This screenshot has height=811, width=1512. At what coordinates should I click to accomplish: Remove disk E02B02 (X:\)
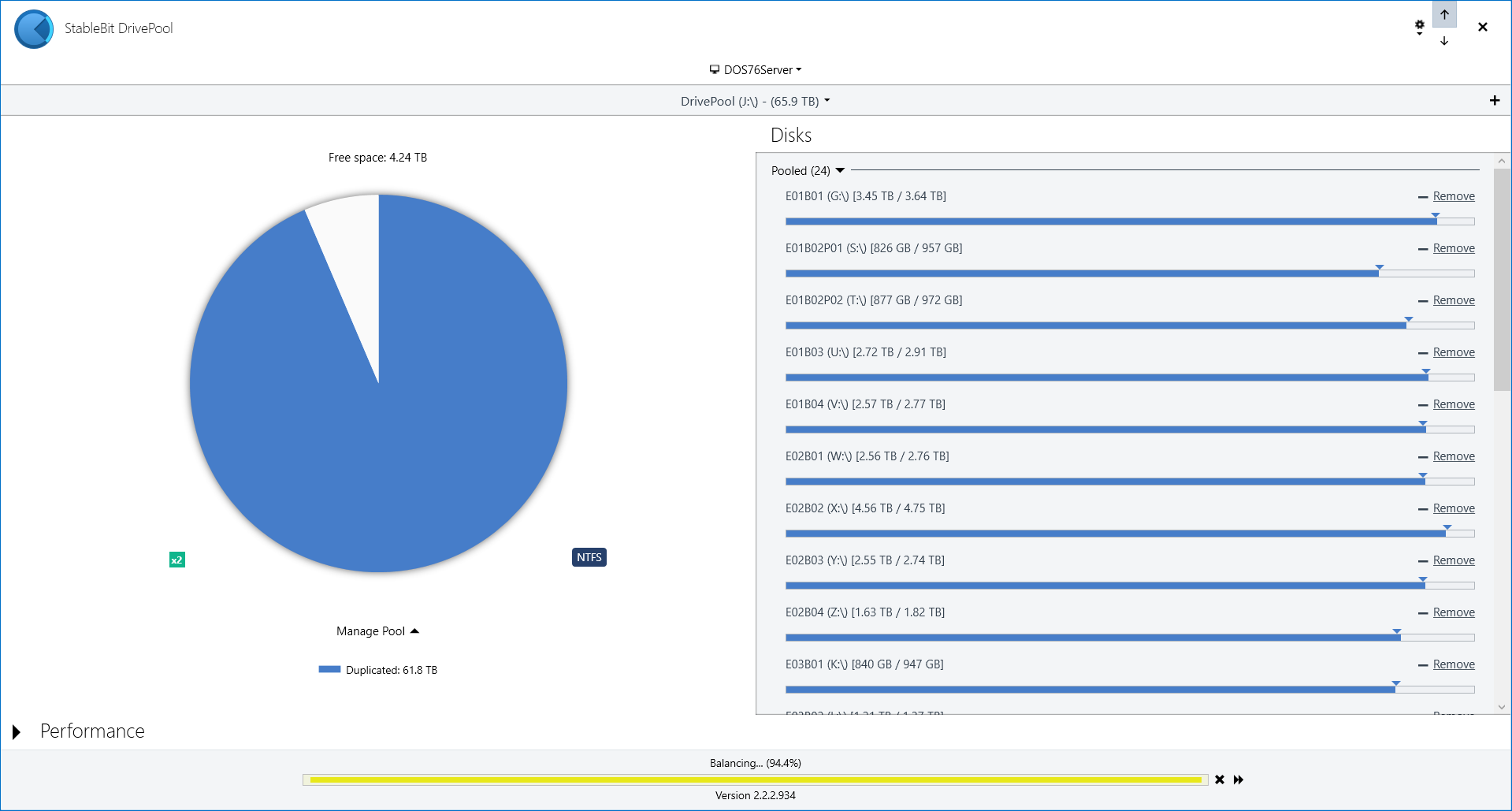[1454, 508]
